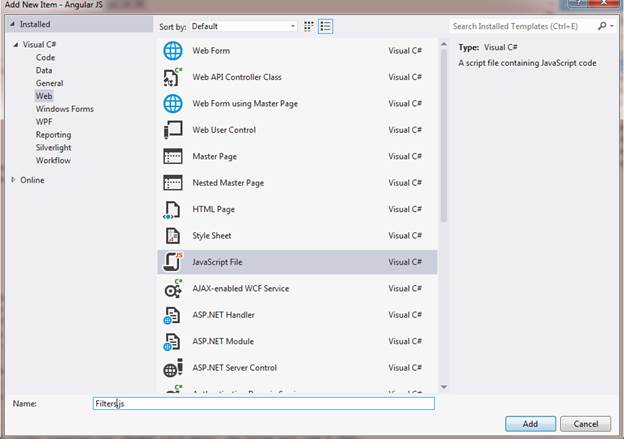Choose the ASP.NET Server Control icon
This screenshot has height=439, width=624.
point(173,368)
